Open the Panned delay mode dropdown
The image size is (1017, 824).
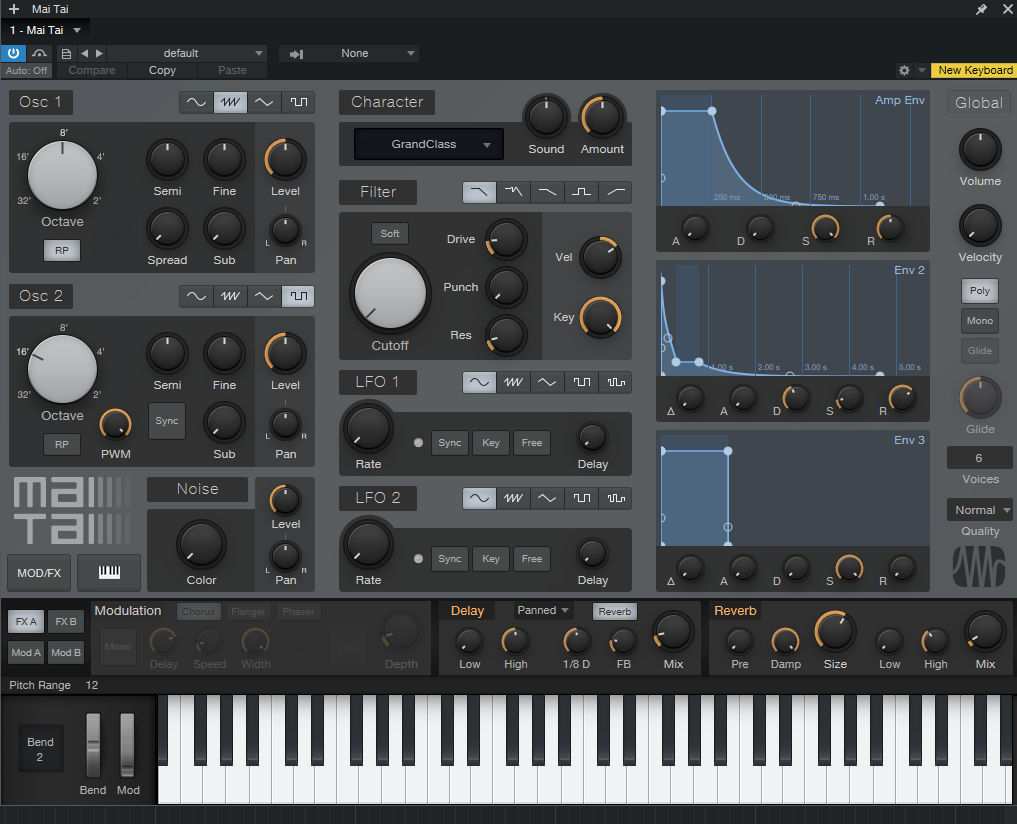click(542, 611)
